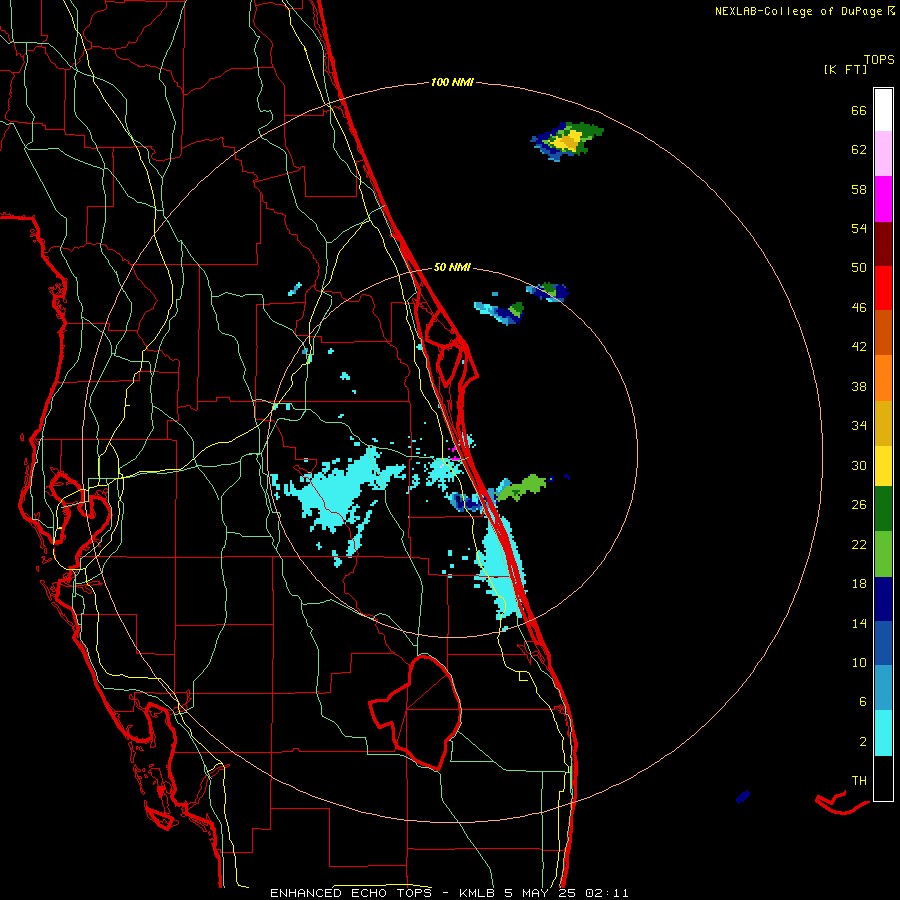Click the black TH legend swatch
This screenshot has width=900, height=900.
pyautogui.click(x=883, y=778)
